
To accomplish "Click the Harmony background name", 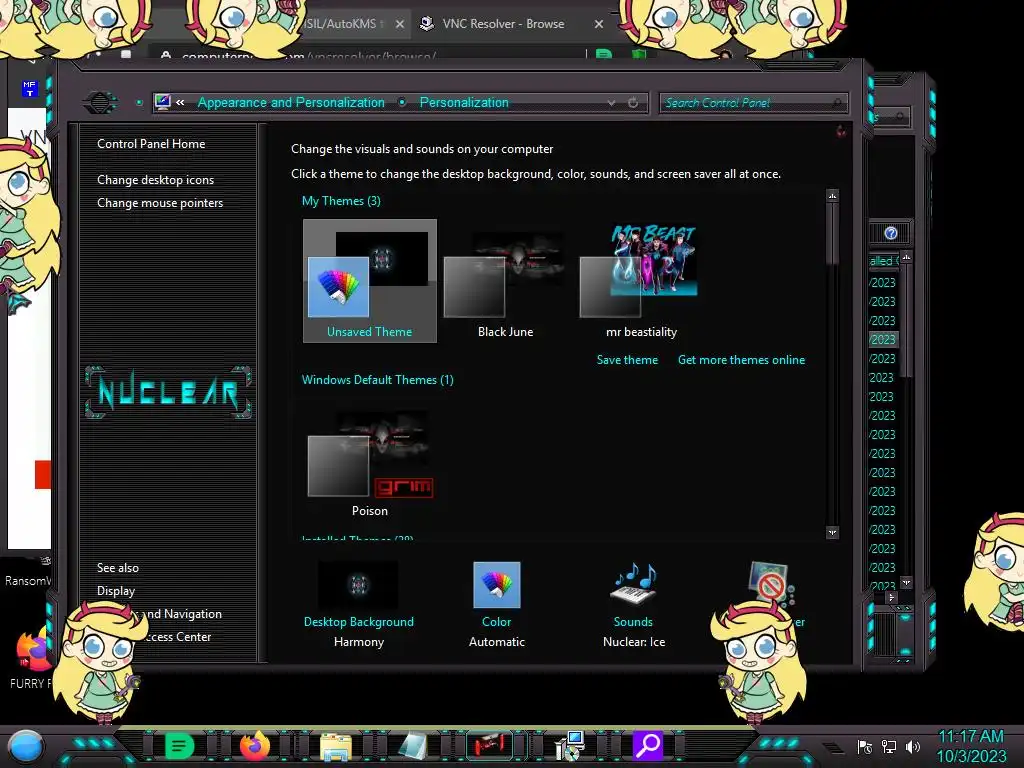I will point(359,642).
